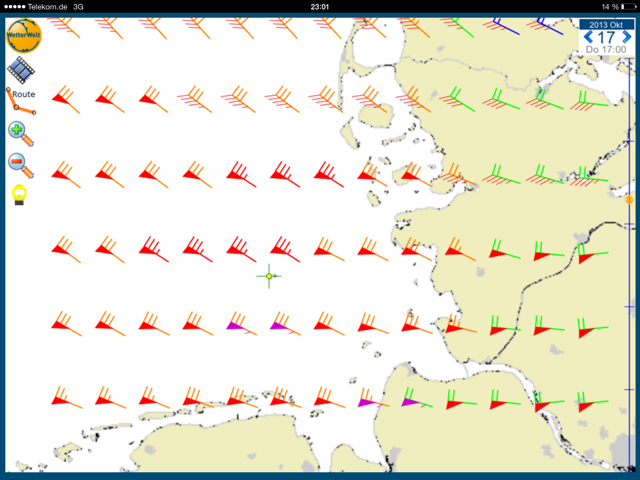Open the 2013 Okt month header
This screenshot has height=480, width=640.
click(x=607, y=24)
